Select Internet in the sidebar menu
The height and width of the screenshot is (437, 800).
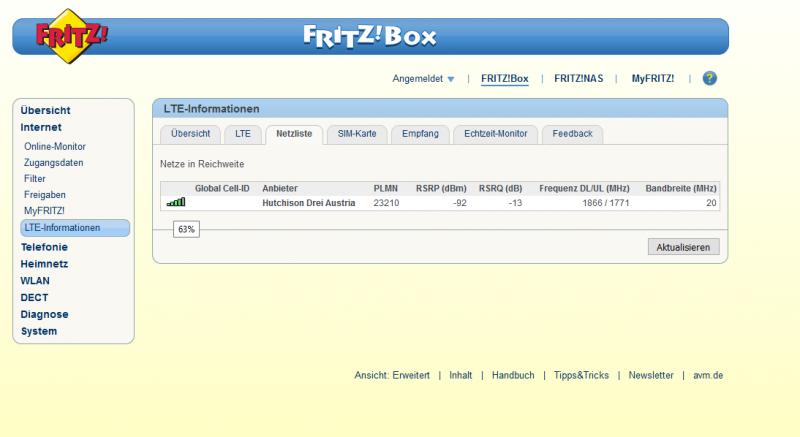41,127
